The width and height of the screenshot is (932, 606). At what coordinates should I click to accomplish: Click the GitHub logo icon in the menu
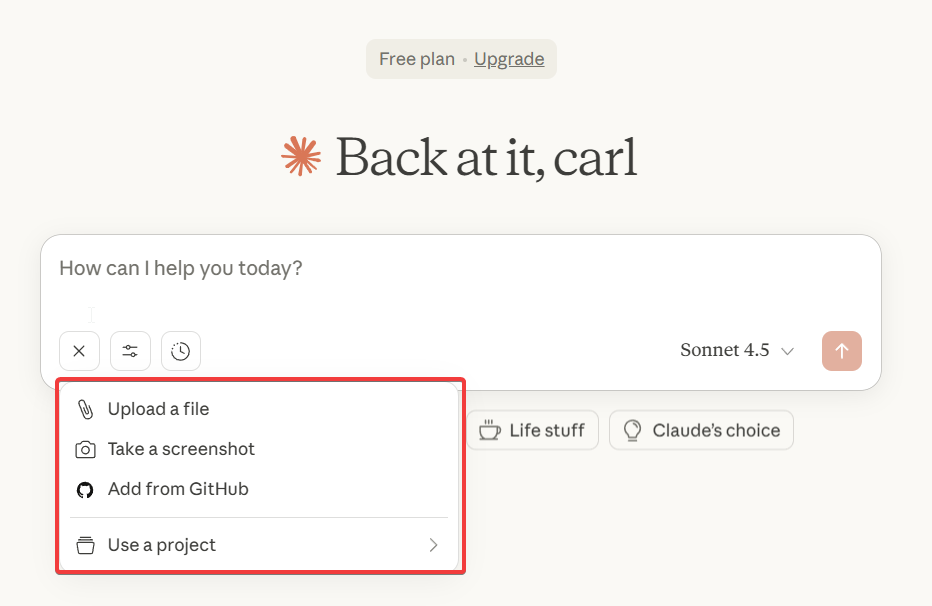click(86, 490)
